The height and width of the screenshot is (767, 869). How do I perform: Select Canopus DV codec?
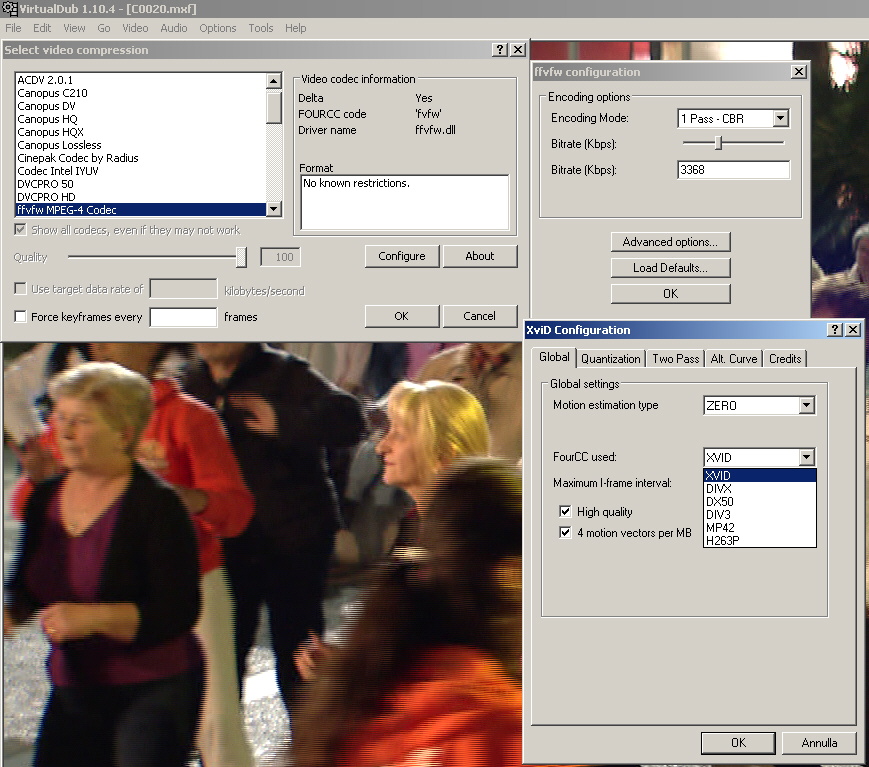tap(141, 106)
